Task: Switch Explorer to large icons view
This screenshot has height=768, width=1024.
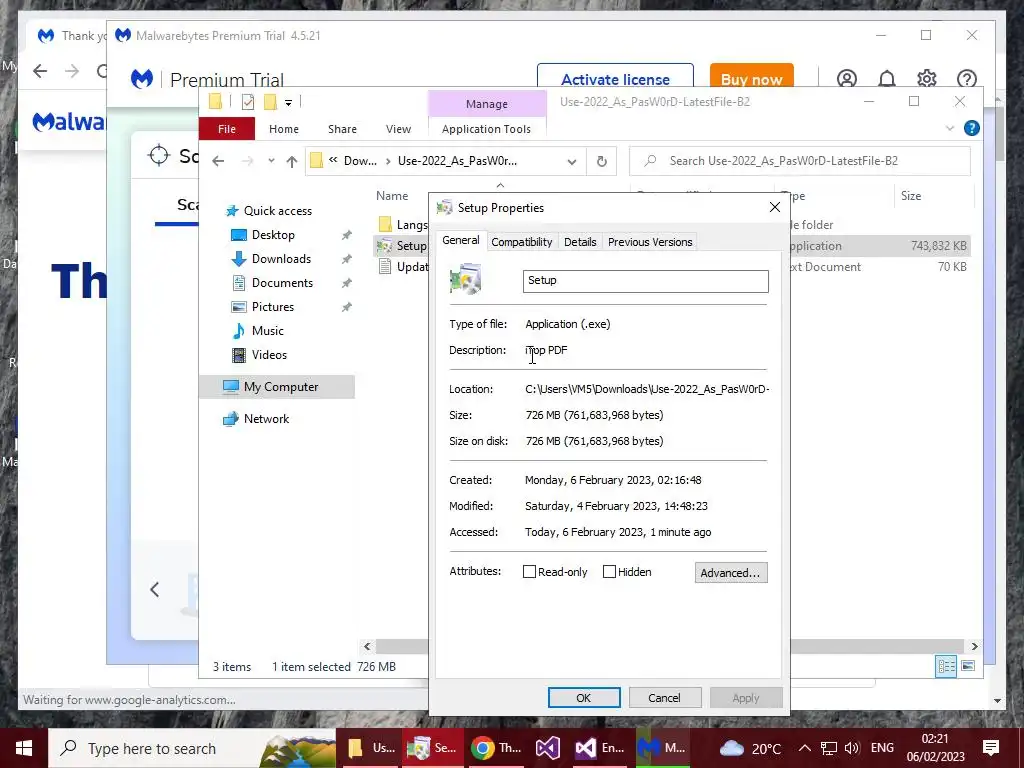Action: (x=968, y=665)
